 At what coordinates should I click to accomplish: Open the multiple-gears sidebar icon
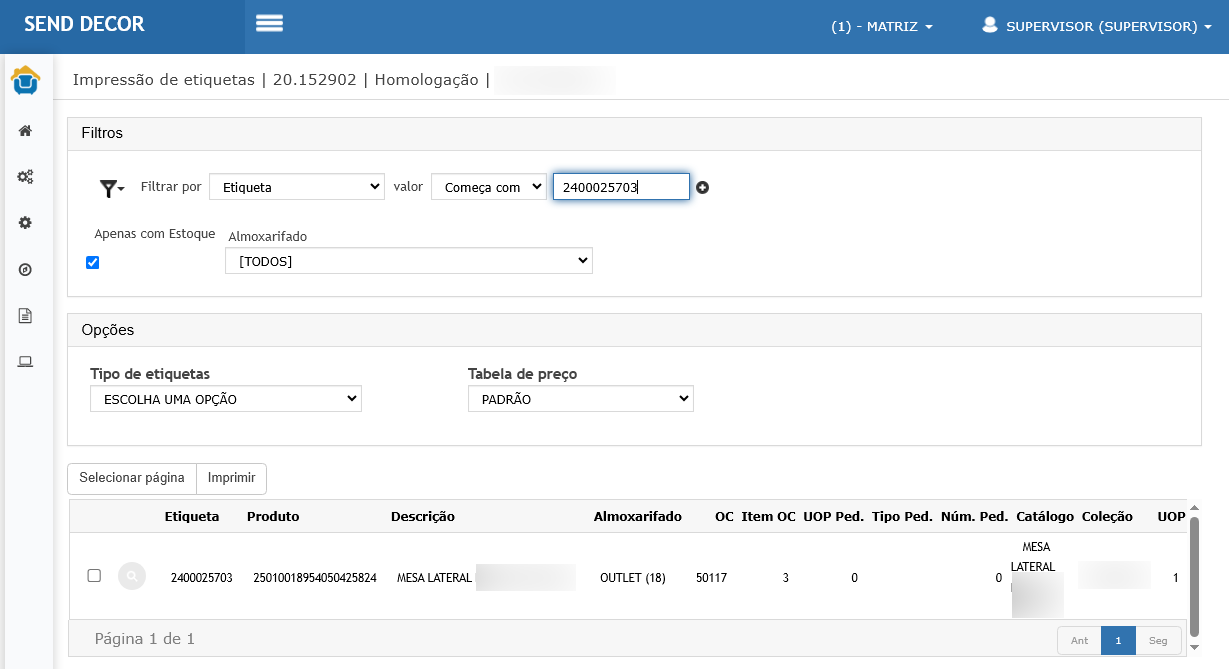26,177
